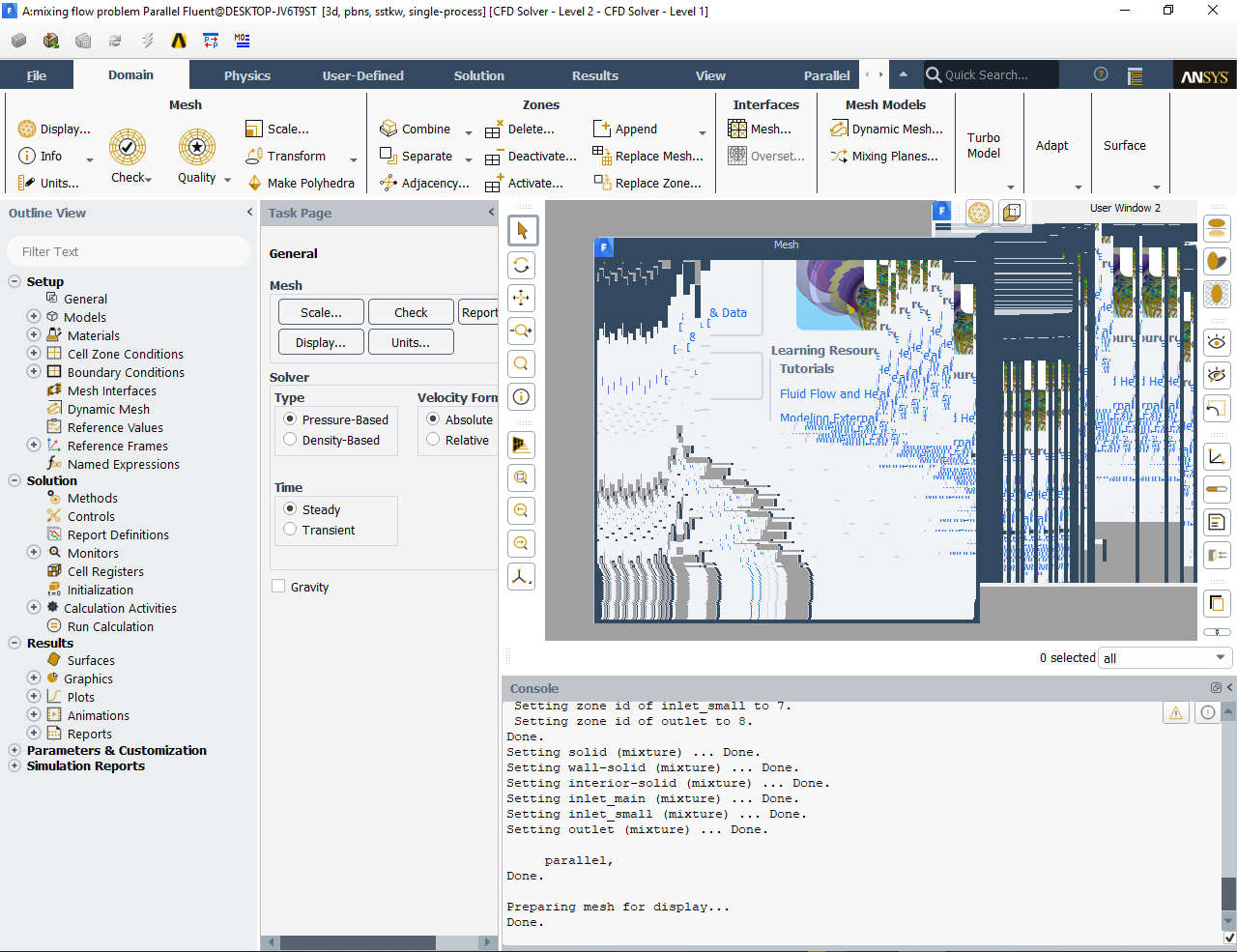
Task: Select the rotate view tool
Action: pyautogui.click(x=522, y=265)
